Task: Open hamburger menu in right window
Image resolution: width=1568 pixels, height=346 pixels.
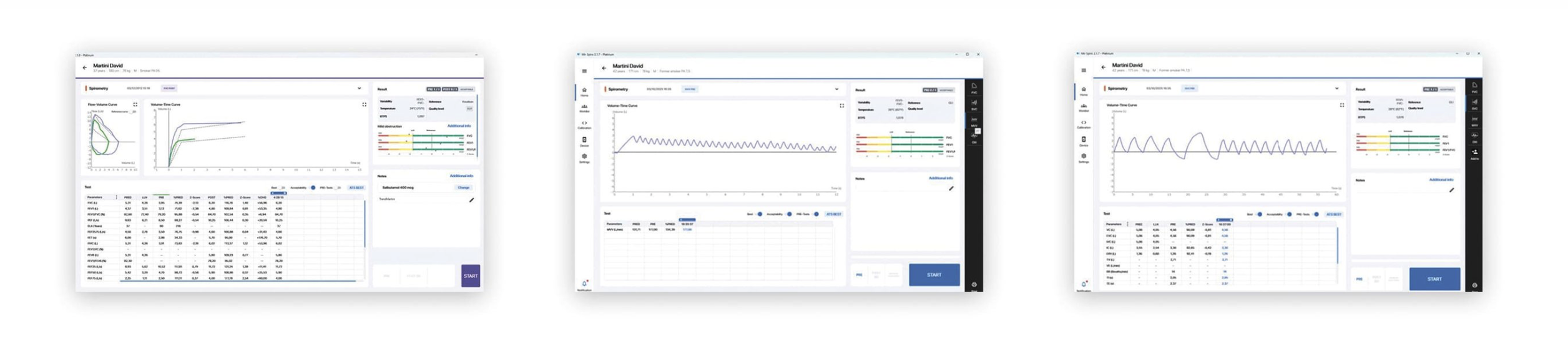Action: point(1084,71)
